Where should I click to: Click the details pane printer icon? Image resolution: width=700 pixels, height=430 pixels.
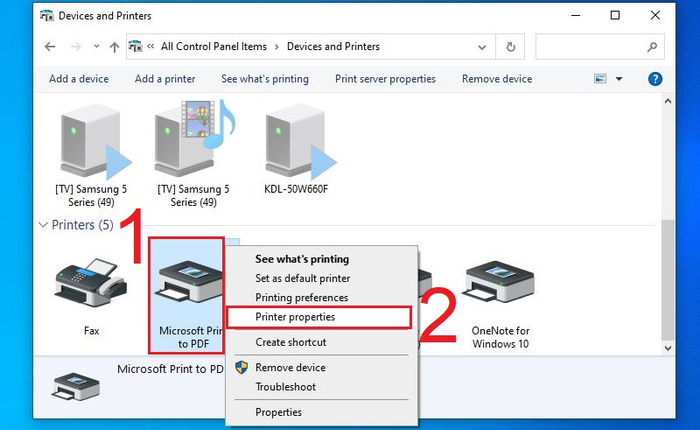coord(76,387)
